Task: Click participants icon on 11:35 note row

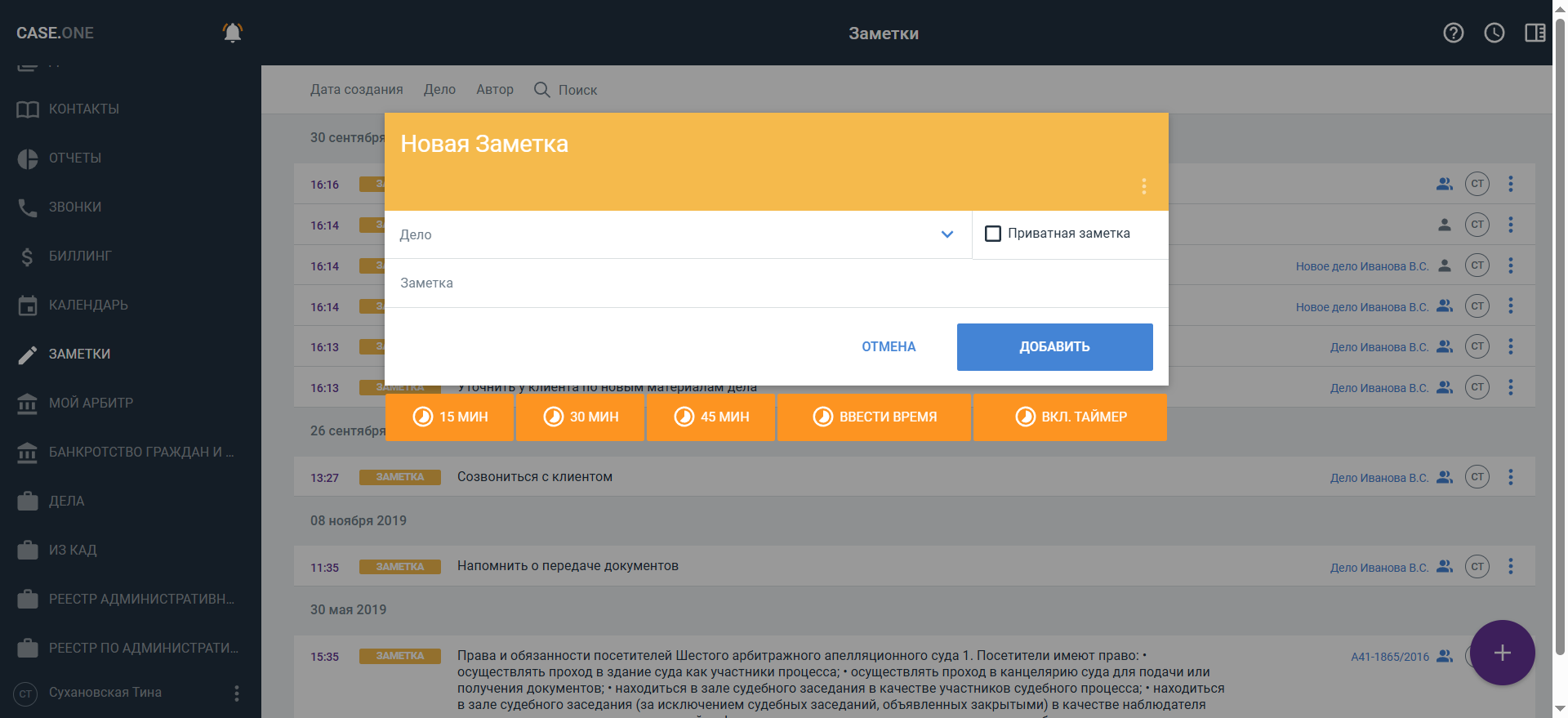Action: tap(1445, 566)
